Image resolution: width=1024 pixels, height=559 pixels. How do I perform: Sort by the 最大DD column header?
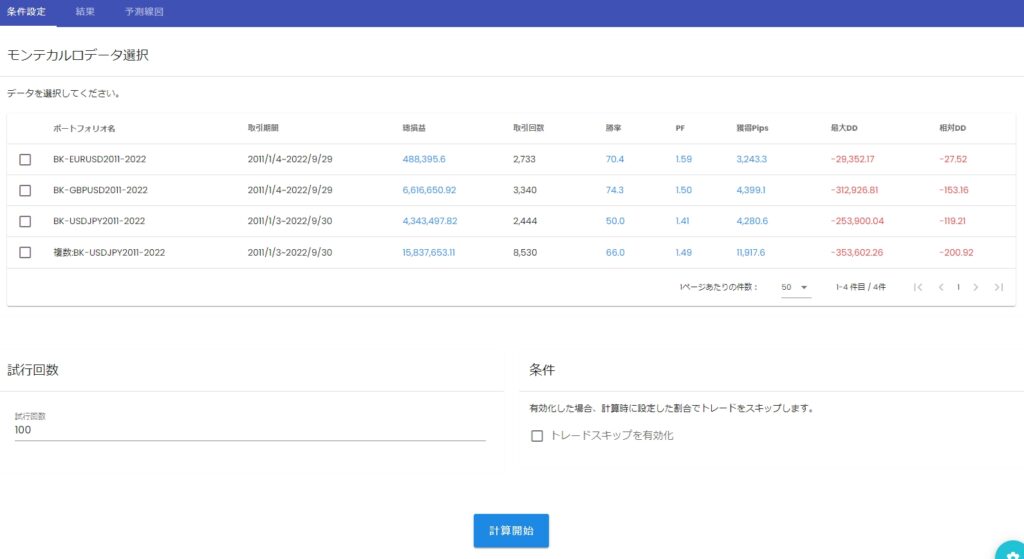click(844, 128)
